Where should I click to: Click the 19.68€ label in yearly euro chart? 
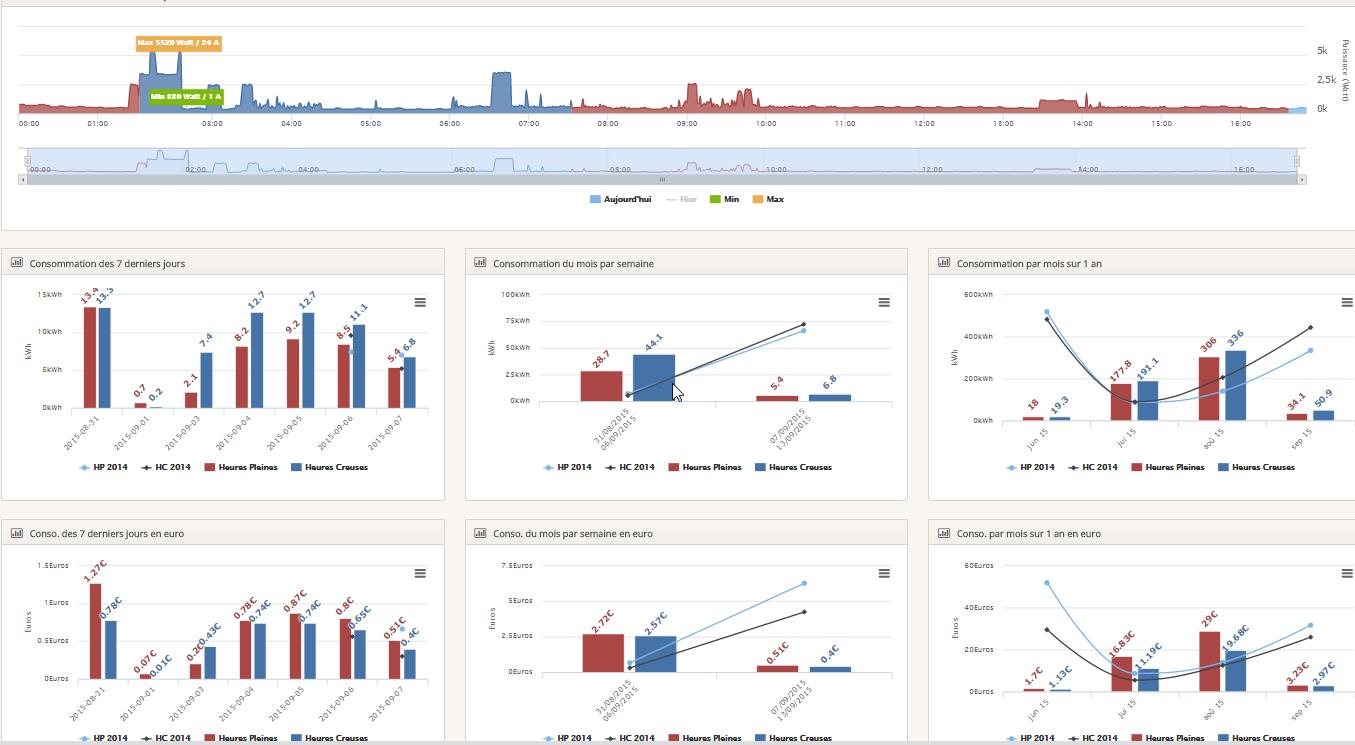coord(1237,636)
